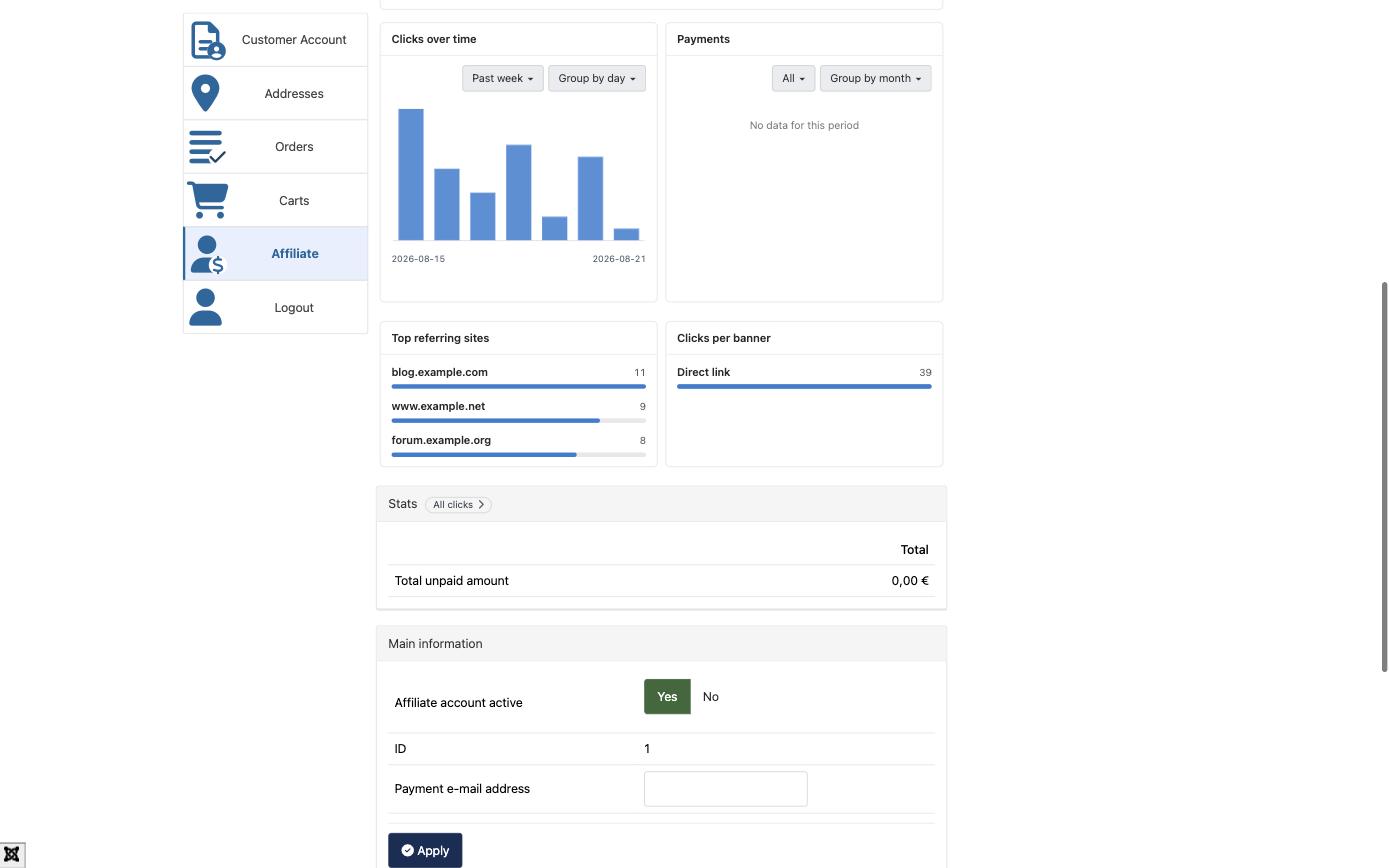
Task: Click the blog.example.com progress bar
Action: pos(518,386)
